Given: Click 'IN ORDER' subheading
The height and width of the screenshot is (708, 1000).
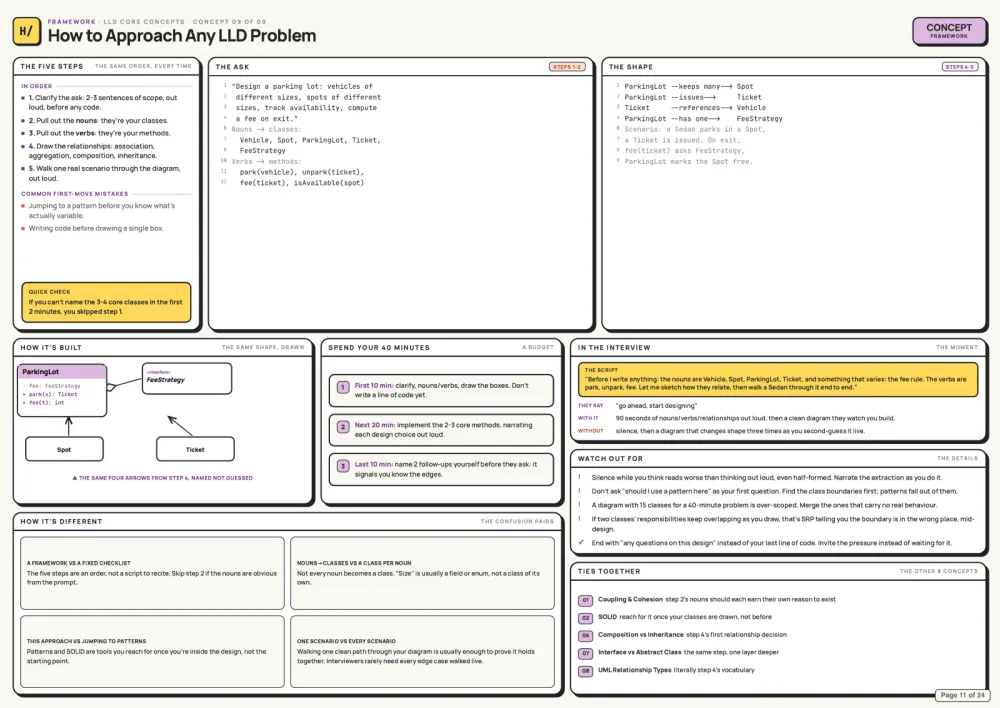Looking at the screenshot, I should pos(36,86).
